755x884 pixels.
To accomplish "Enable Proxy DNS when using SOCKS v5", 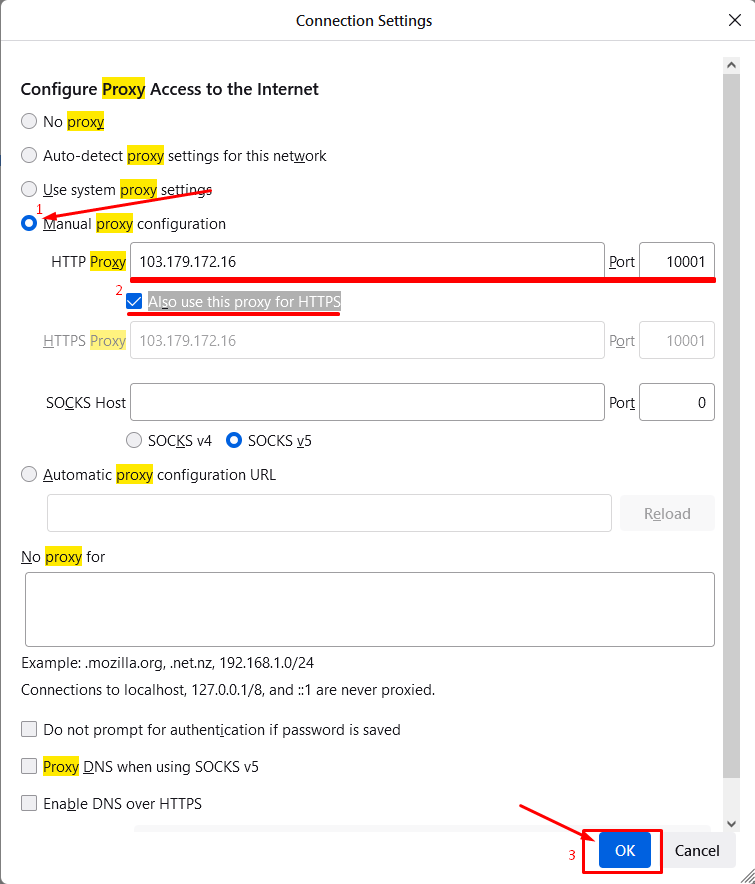I will pyautogui.click(x=29, y=767).
